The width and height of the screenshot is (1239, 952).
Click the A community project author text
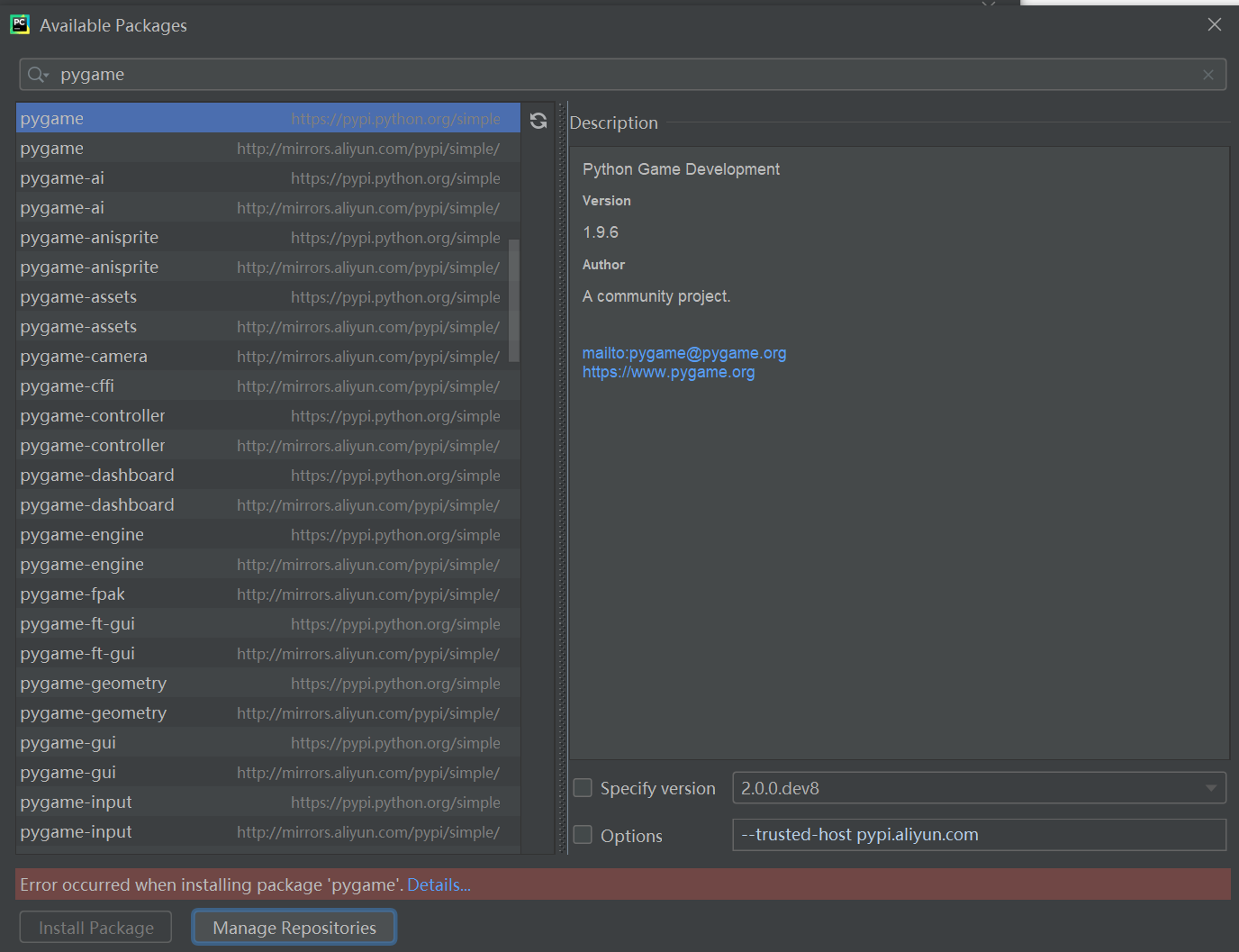coord(656,296)
